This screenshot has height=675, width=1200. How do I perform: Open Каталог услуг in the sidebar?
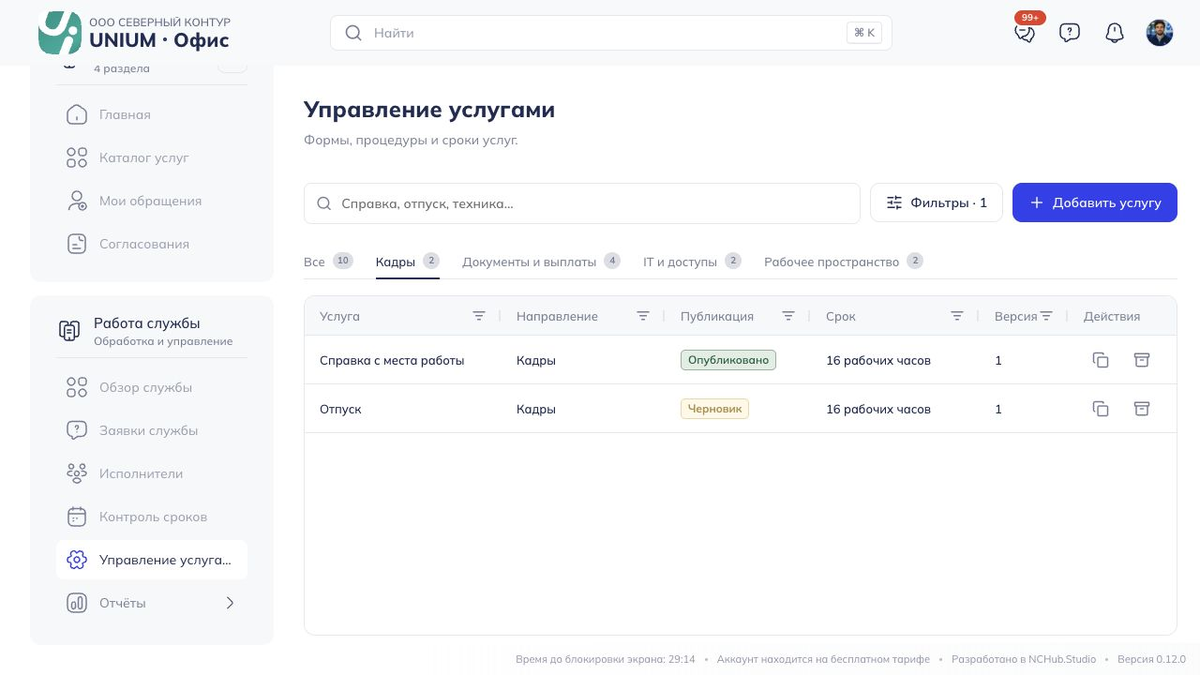coord(151,158)
